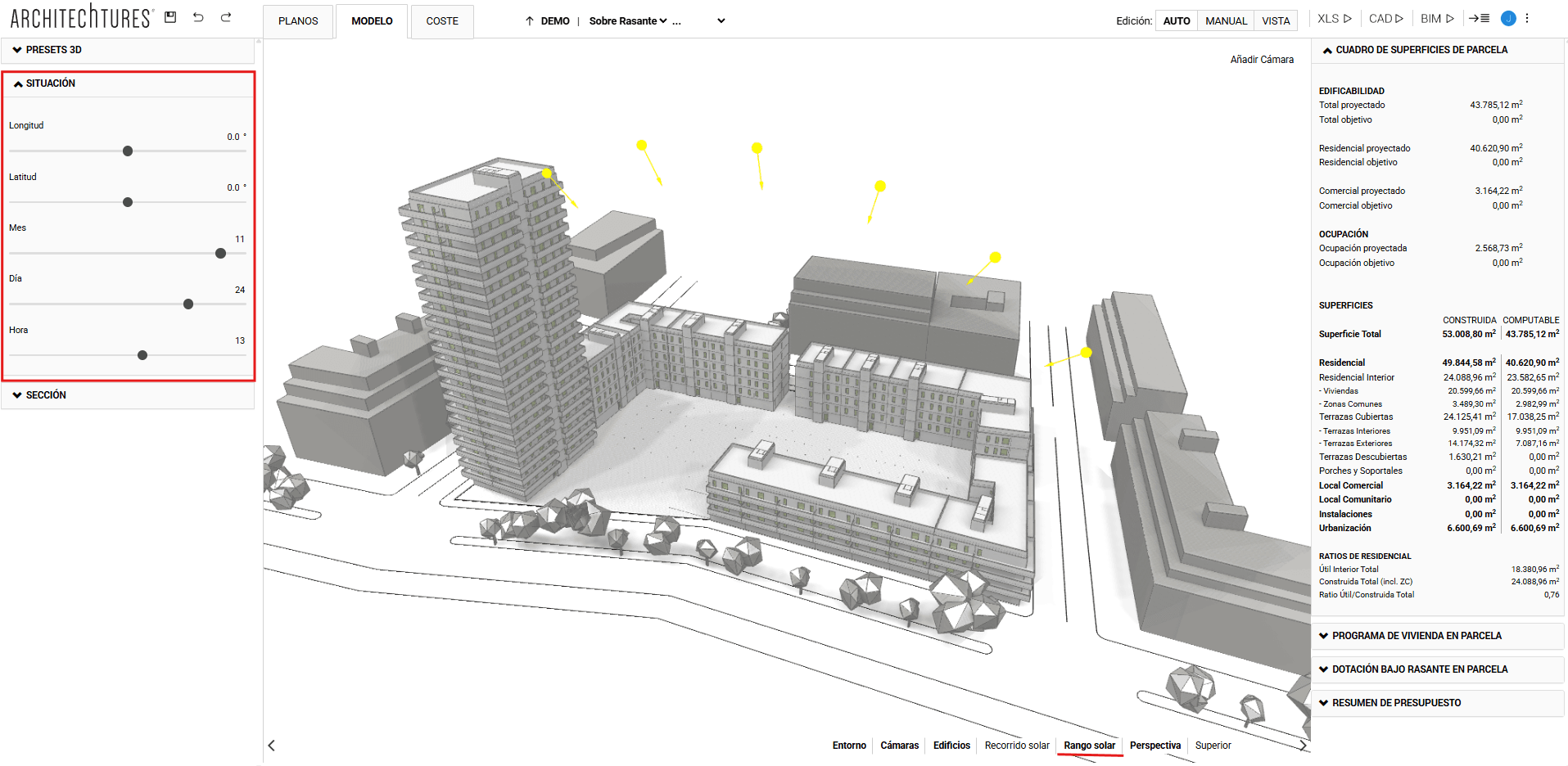Save the project using the save icon

pos(170,17)
